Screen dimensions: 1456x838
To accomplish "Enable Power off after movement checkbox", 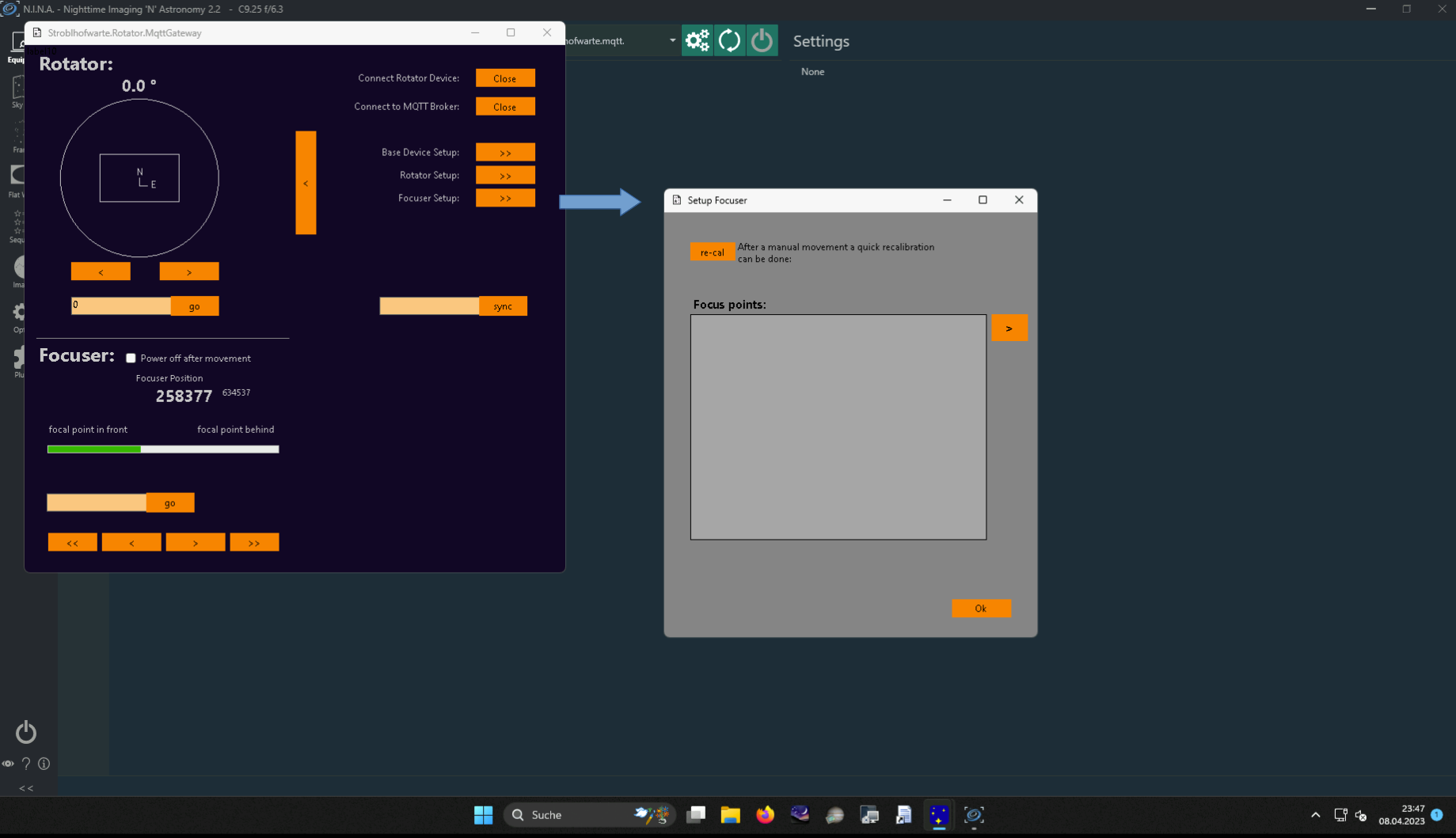I will (x=131, y=358).
